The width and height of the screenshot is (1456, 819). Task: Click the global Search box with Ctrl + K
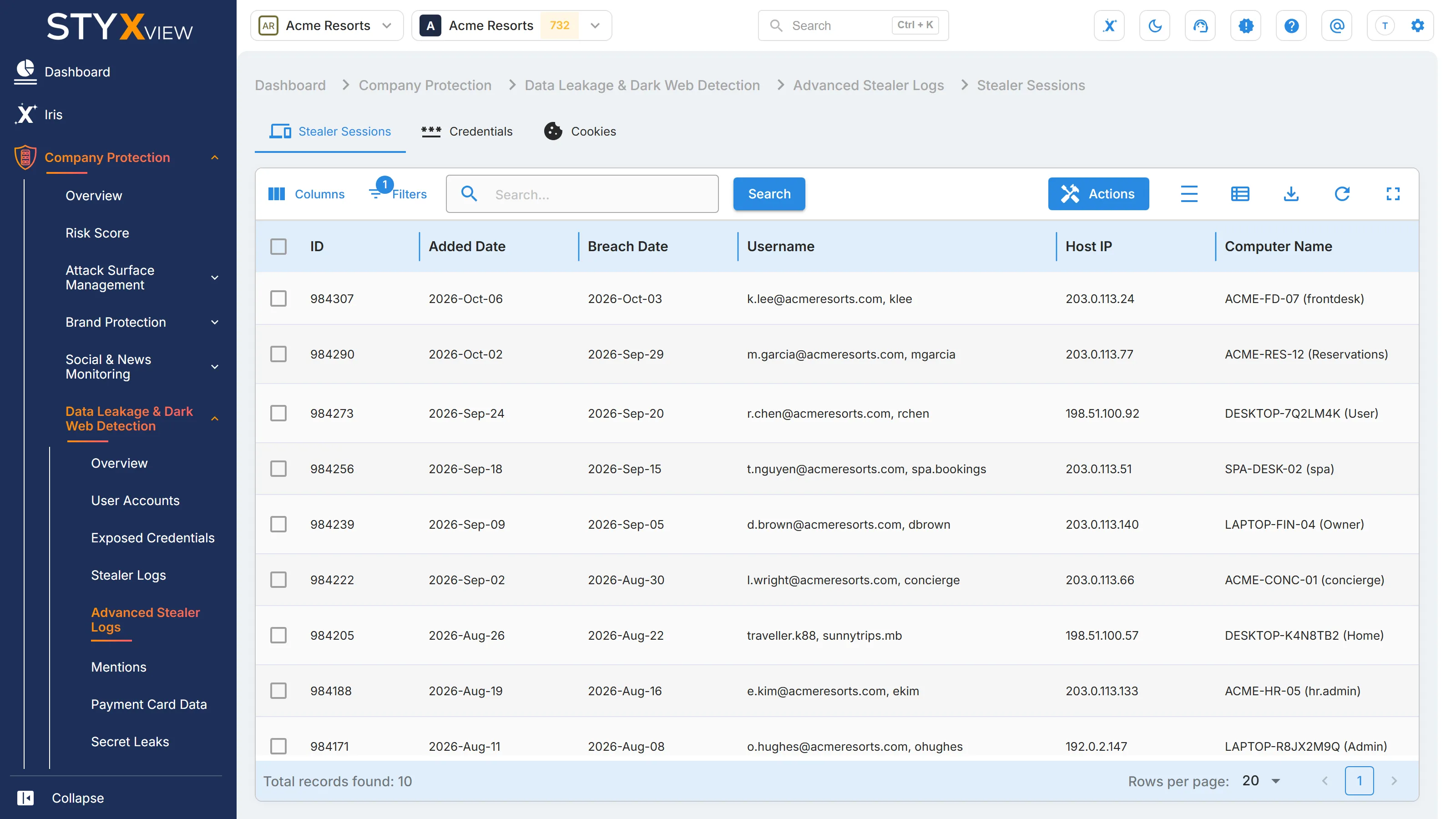coord(854,25)
